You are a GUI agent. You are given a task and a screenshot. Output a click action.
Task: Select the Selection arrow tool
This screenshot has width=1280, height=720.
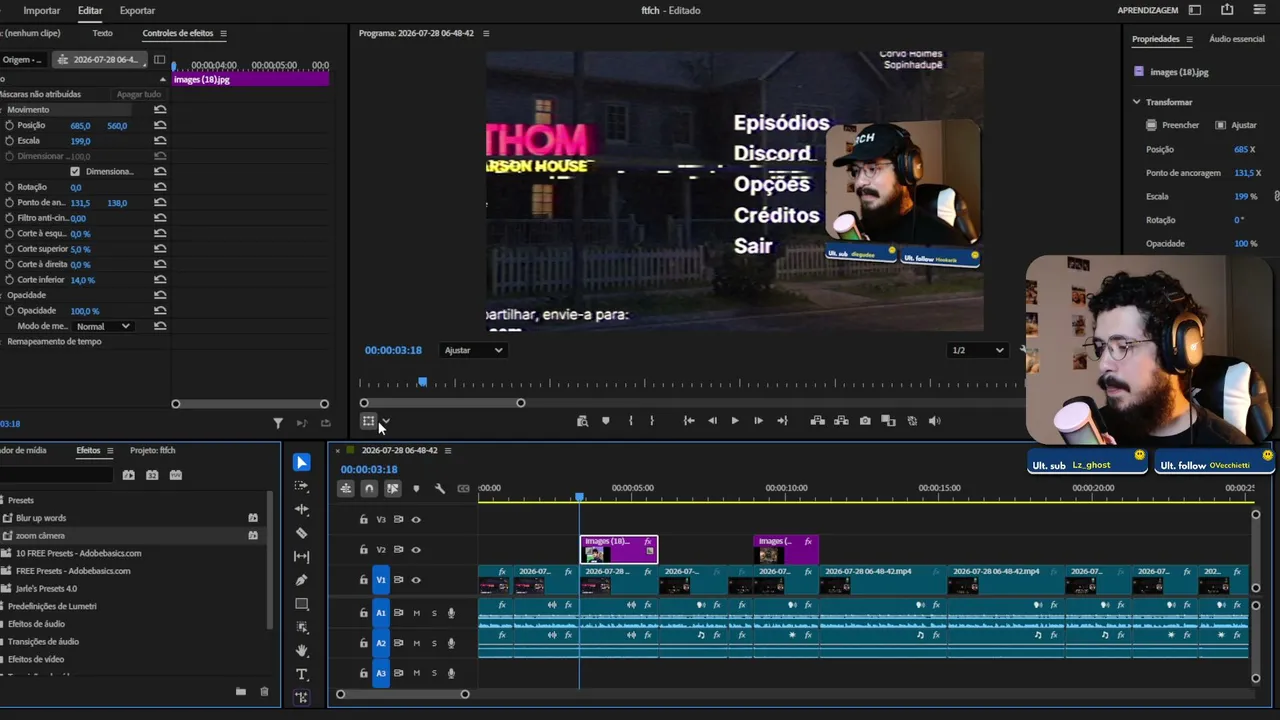click(302, 462)
